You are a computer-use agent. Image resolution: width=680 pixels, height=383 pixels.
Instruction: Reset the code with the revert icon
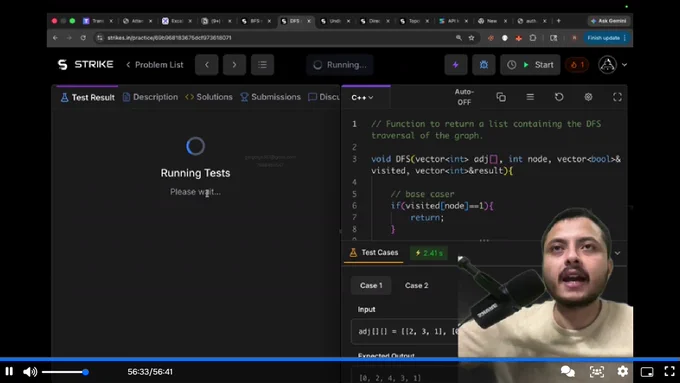(559, 97)
